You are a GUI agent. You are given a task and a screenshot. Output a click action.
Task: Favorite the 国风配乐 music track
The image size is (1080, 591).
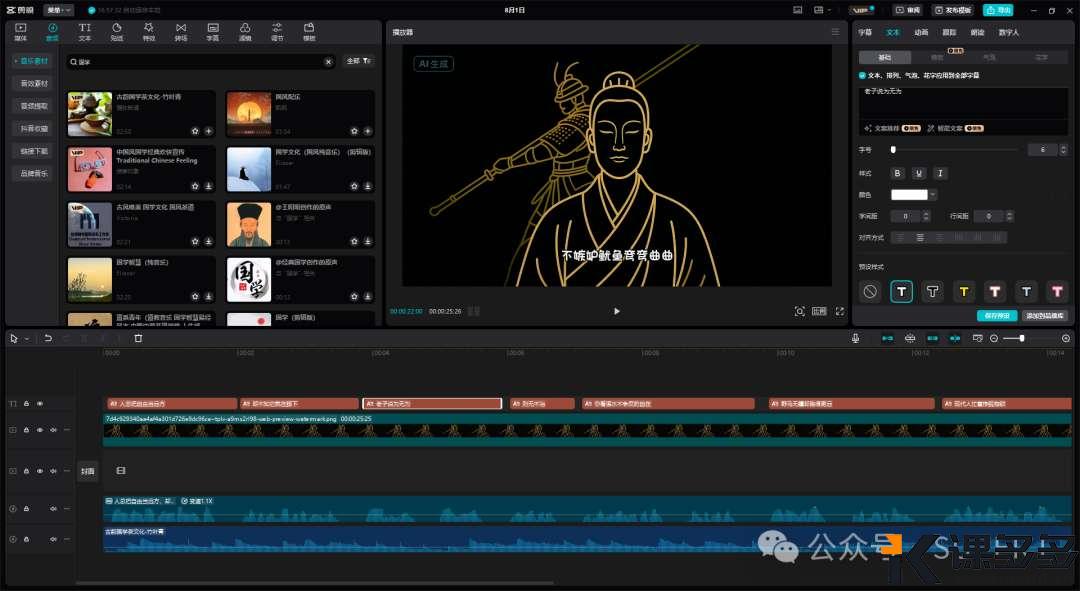355,131
